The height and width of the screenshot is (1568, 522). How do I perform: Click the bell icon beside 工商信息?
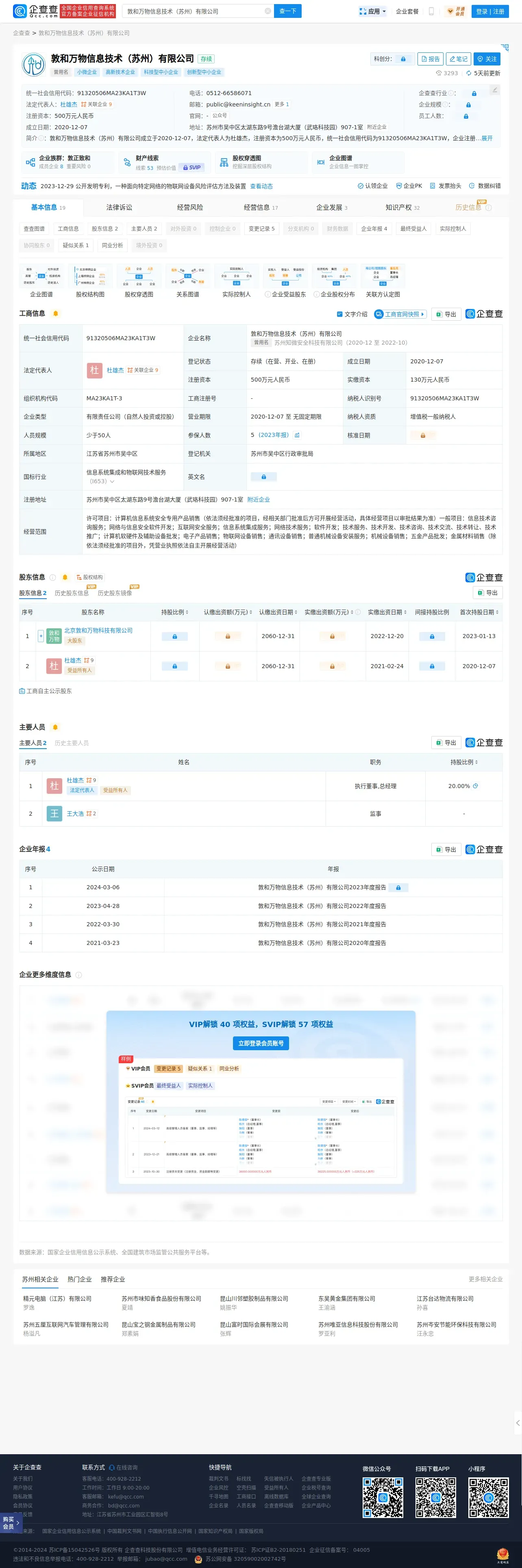point(55,313)
